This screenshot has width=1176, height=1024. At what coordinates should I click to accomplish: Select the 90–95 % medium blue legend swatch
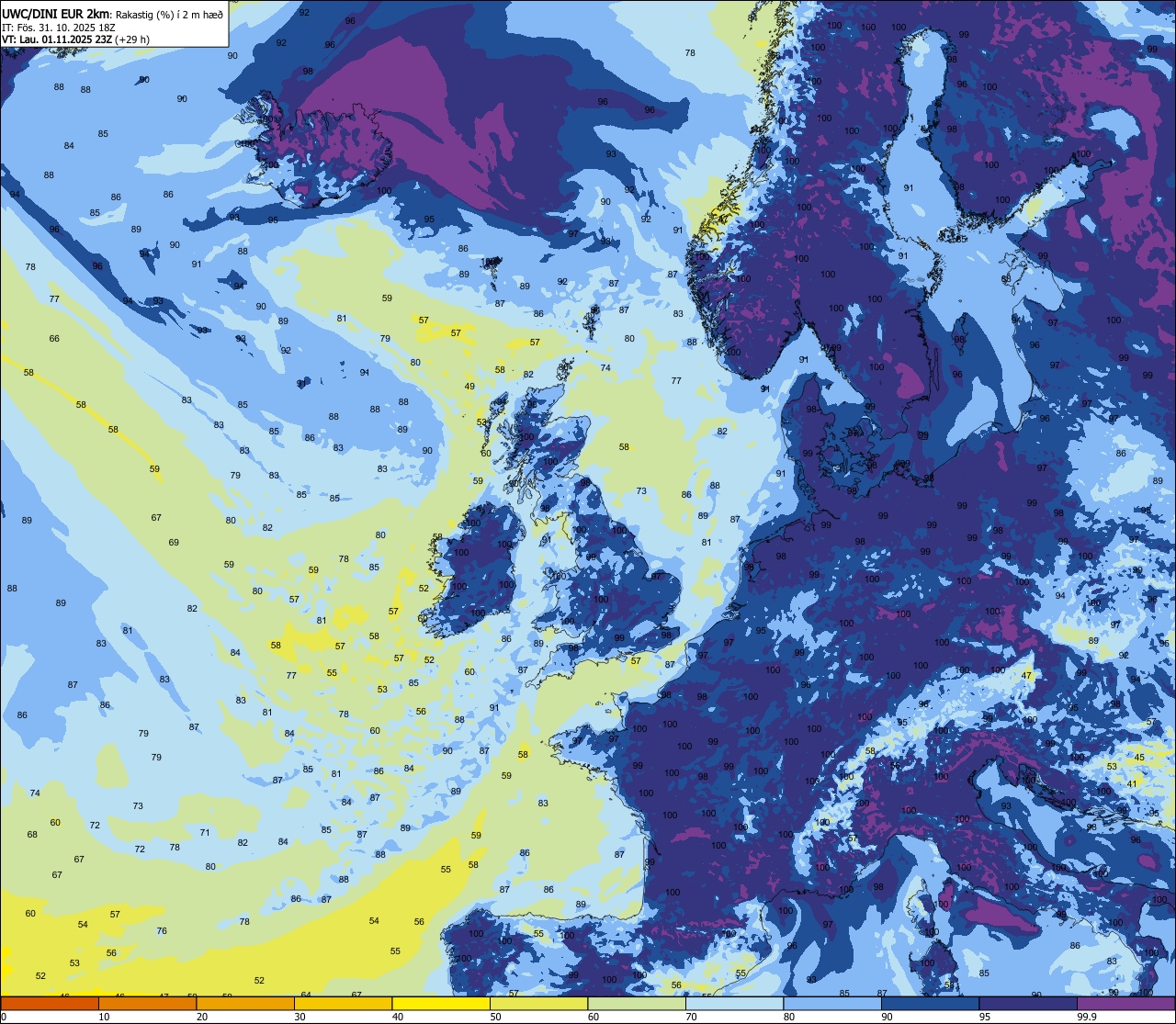point(930,1003)
